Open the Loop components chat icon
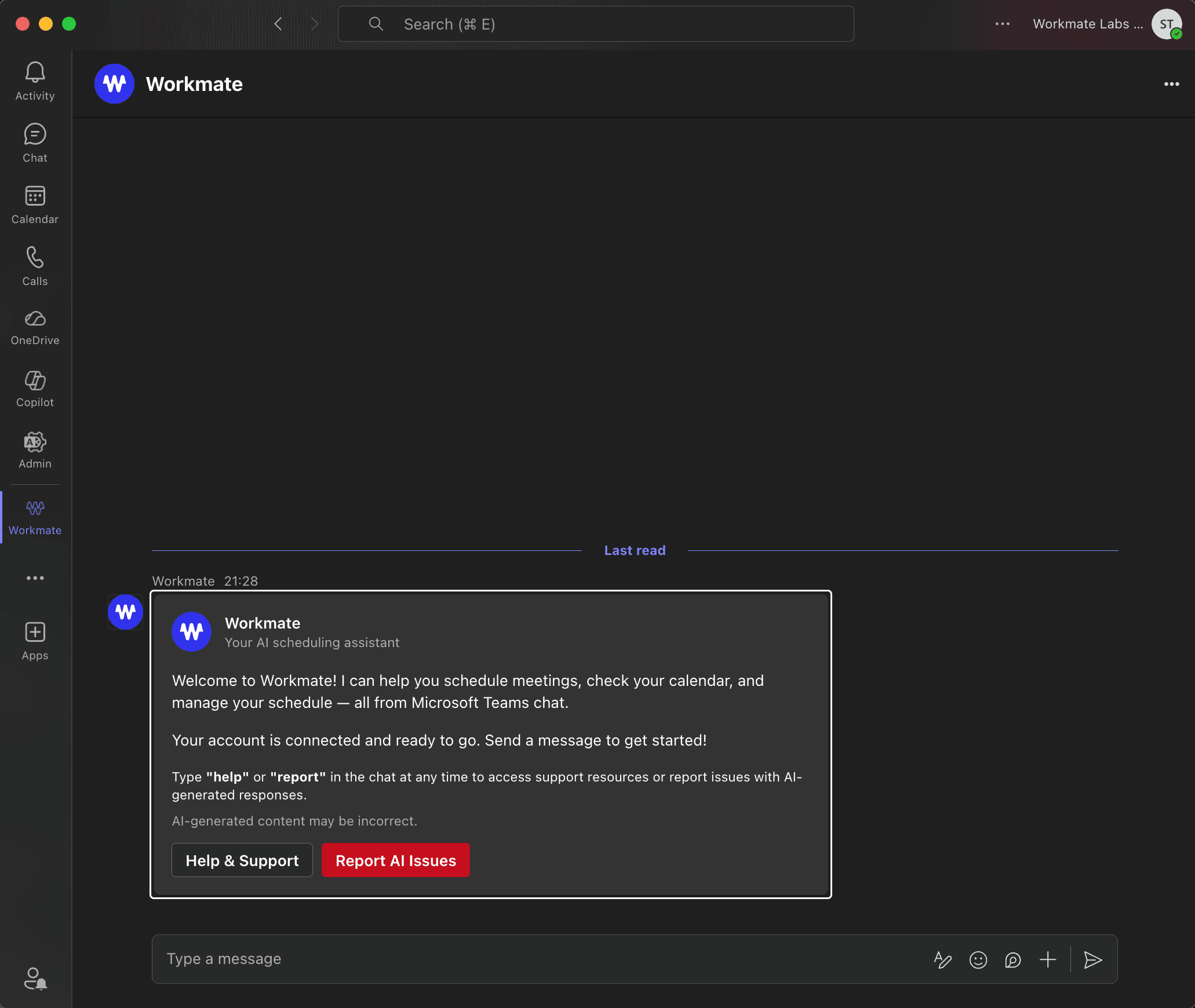 (x=1013, y=960)
